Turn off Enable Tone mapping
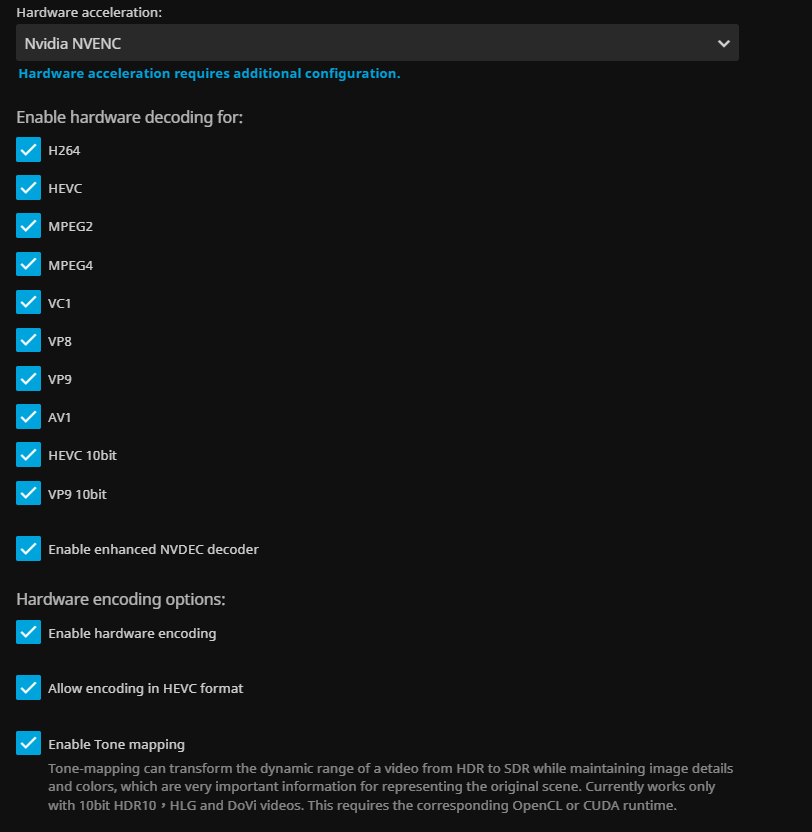This screenshot has height=832, width=812. pos(29,744)
